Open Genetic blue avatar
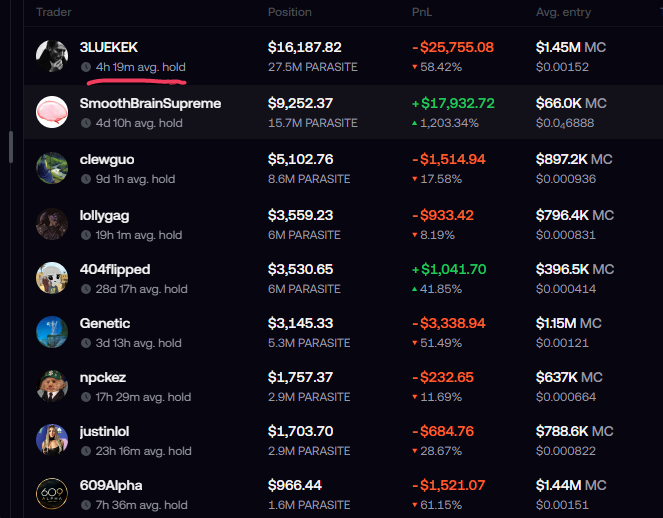Screen dimensions: 663x518 coord(52,332)
